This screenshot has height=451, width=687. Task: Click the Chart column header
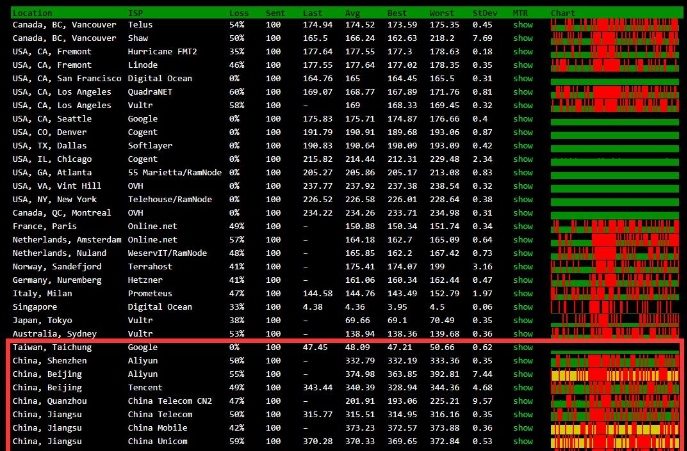pos(563,13)
